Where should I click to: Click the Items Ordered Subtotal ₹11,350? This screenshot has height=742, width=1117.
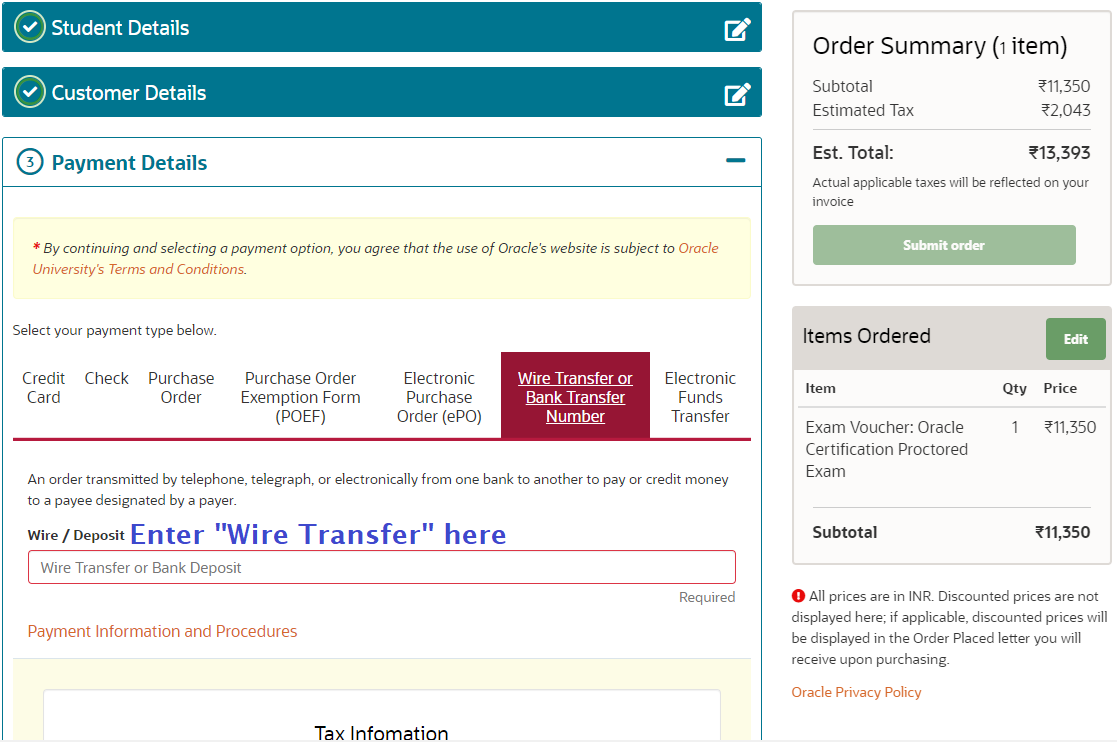1062,533
